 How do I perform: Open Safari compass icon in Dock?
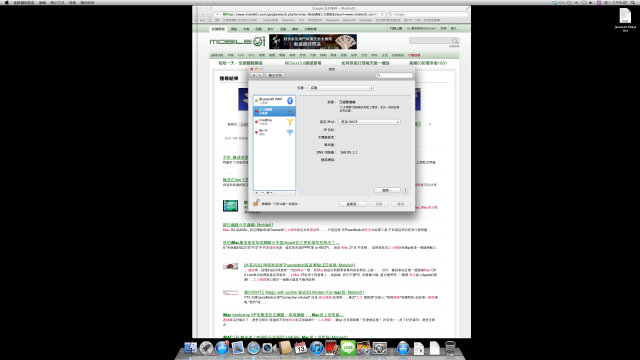[253, 348]
